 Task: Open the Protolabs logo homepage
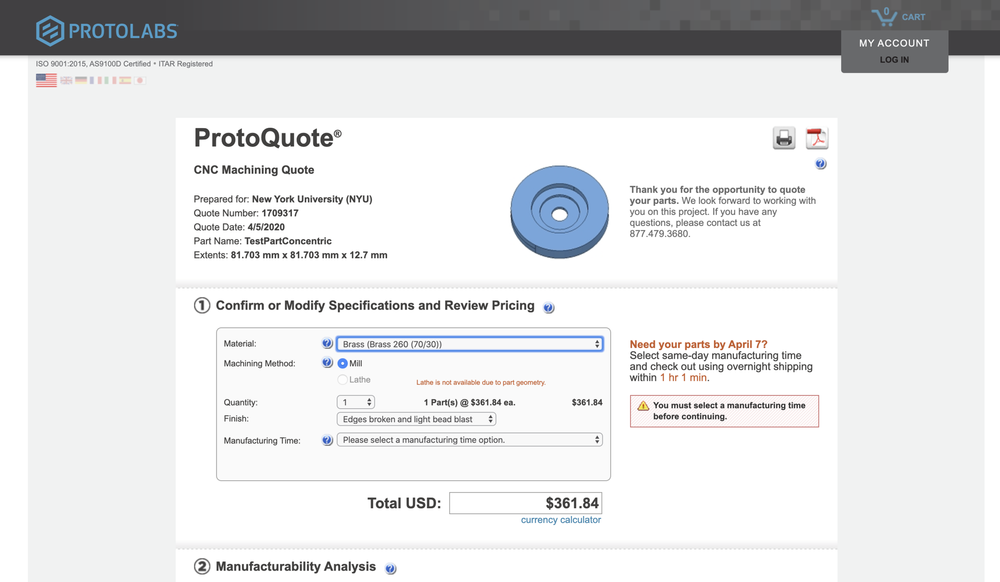point(107,31)
